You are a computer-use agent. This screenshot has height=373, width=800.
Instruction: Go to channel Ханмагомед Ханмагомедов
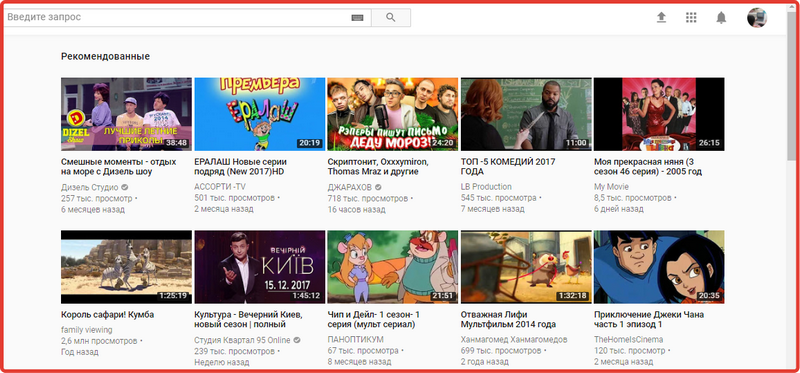(x=514, y=340)
